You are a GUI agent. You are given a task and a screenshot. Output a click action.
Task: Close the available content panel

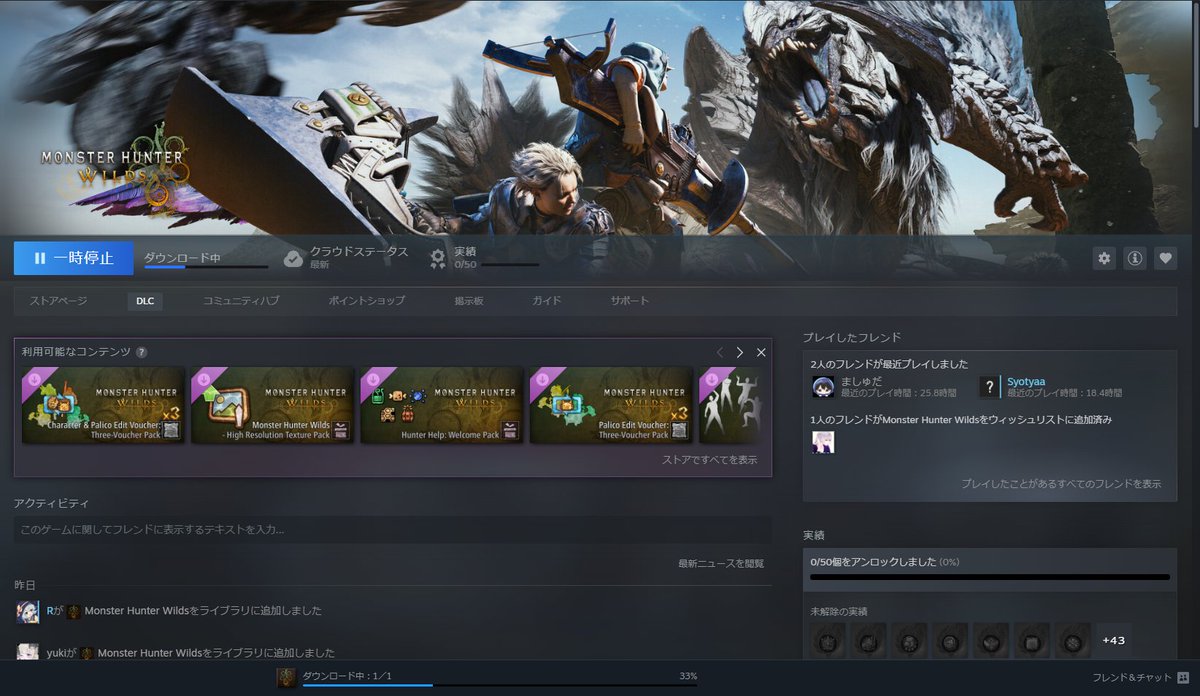(761, 352)
